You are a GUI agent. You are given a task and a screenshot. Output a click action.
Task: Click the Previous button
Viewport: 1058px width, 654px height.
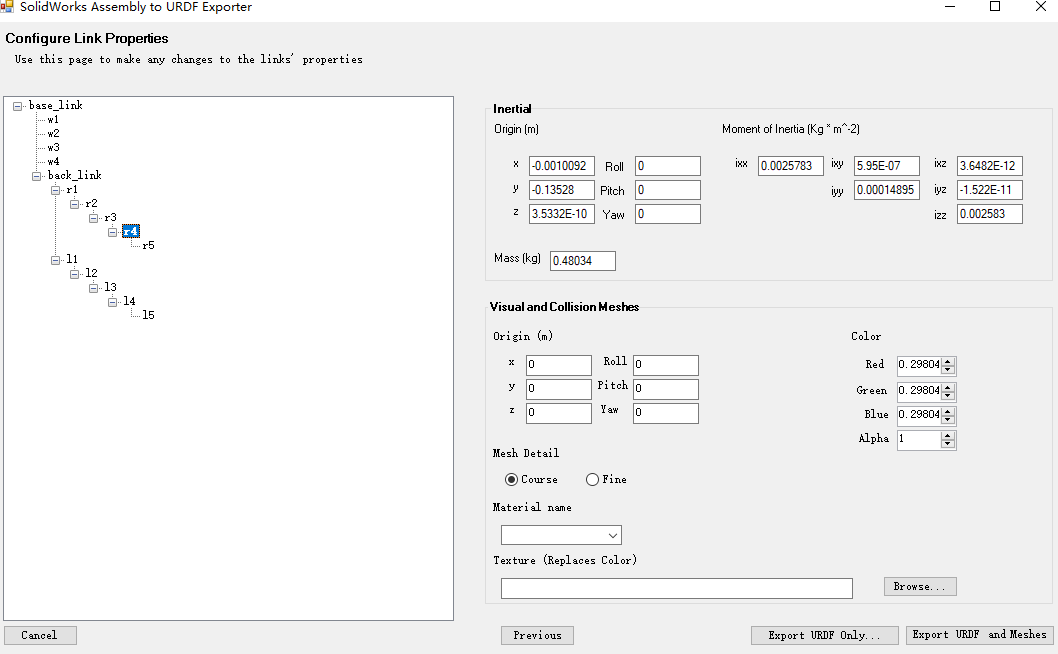pos(537,635)
